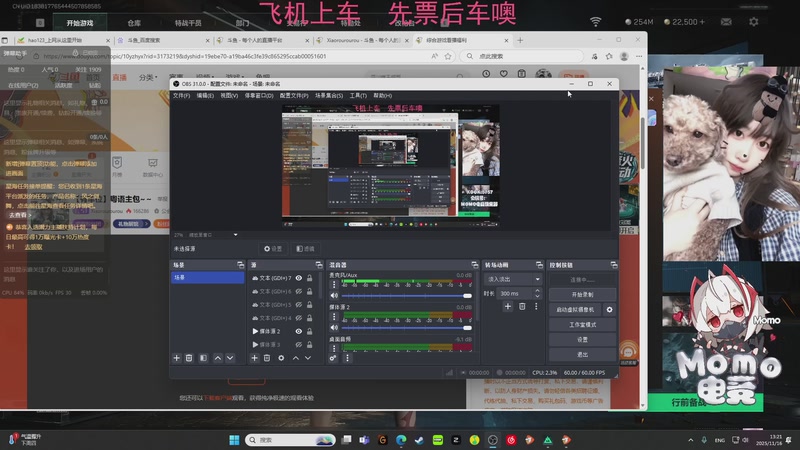Show the 文本 (GDI+) 4 source
800x450 pixels.
coord(298,318)
